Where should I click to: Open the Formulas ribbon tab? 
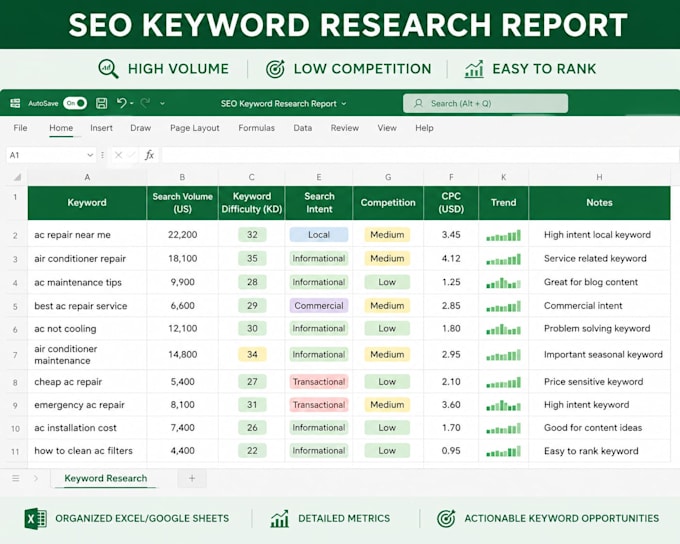(x=256, y=128)
